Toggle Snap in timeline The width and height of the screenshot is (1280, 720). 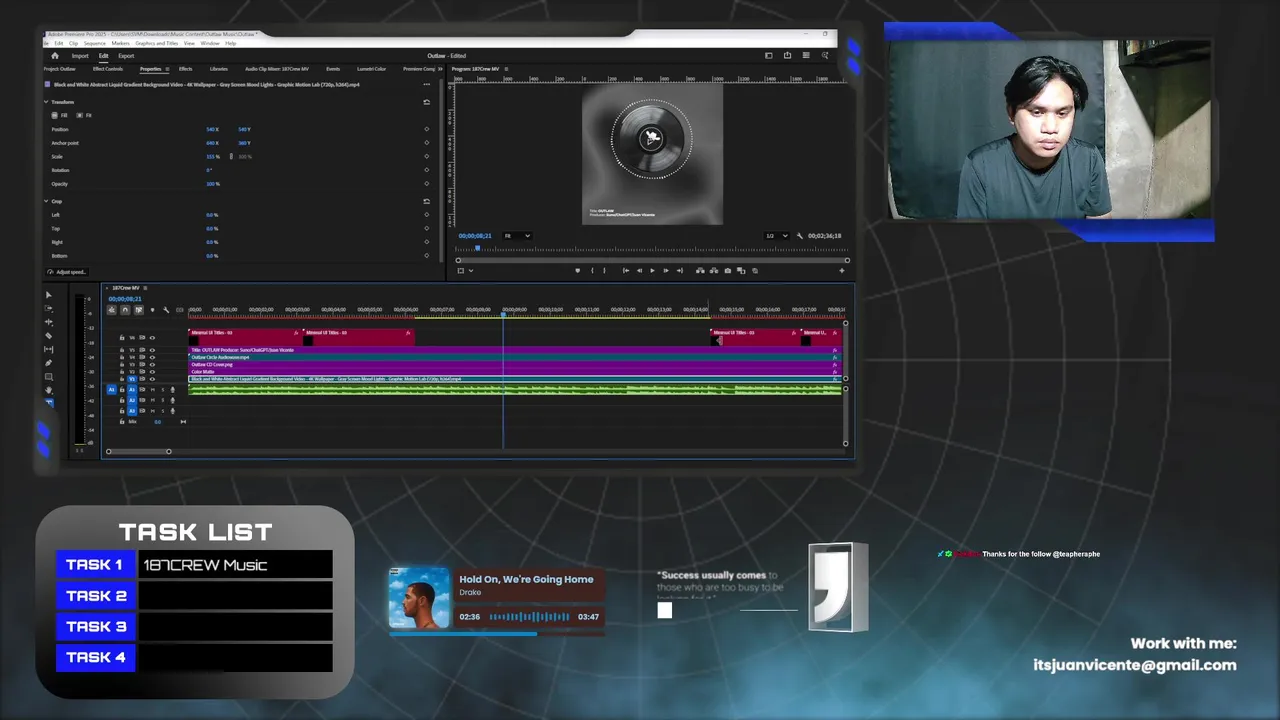pyautogui.click(x=125, y=310)
